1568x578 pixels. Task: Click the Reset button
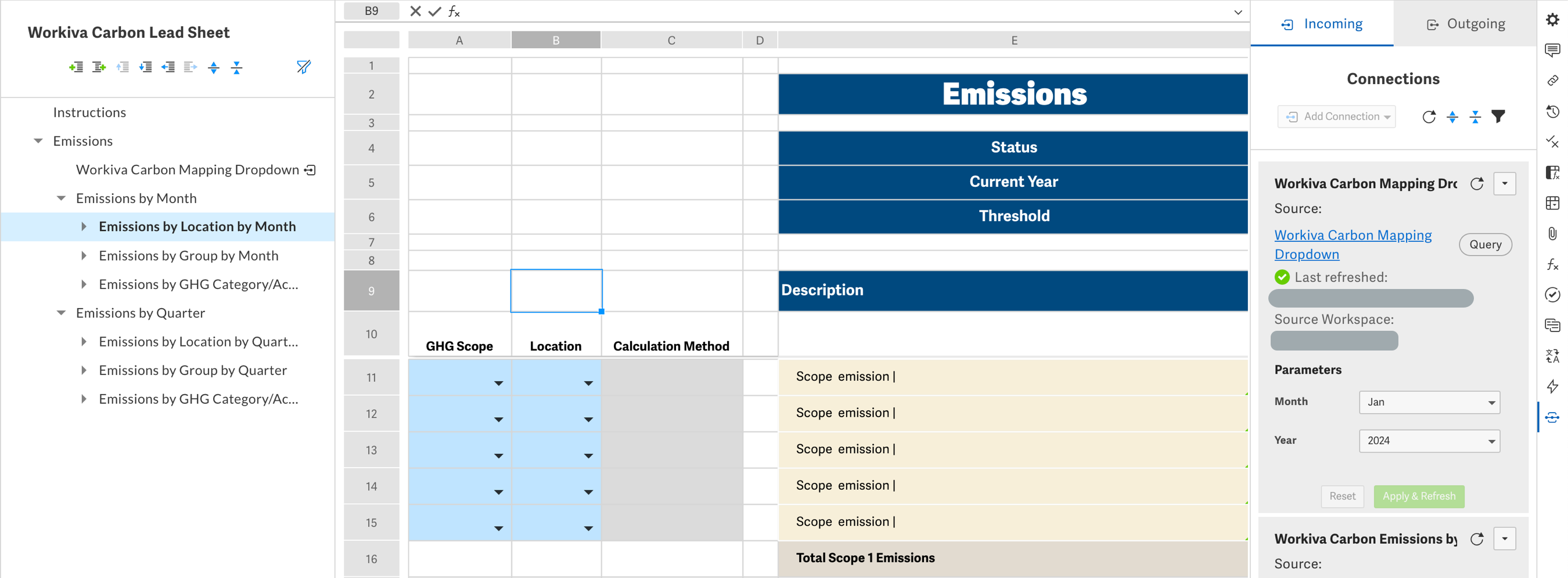coord(1342,497)
